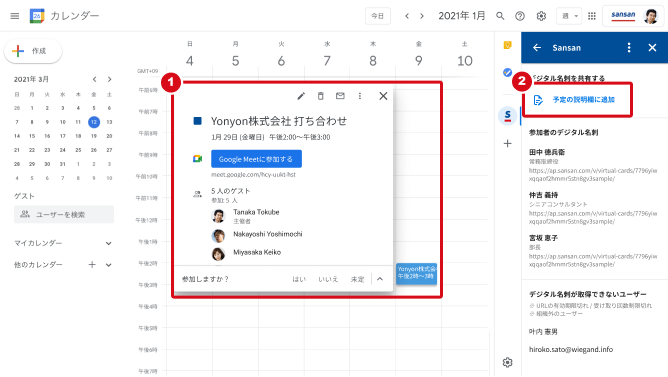The width and height of the screenshot is (668, 377).
Task: Open the help menu icon
Action: [x=520, y=16]
